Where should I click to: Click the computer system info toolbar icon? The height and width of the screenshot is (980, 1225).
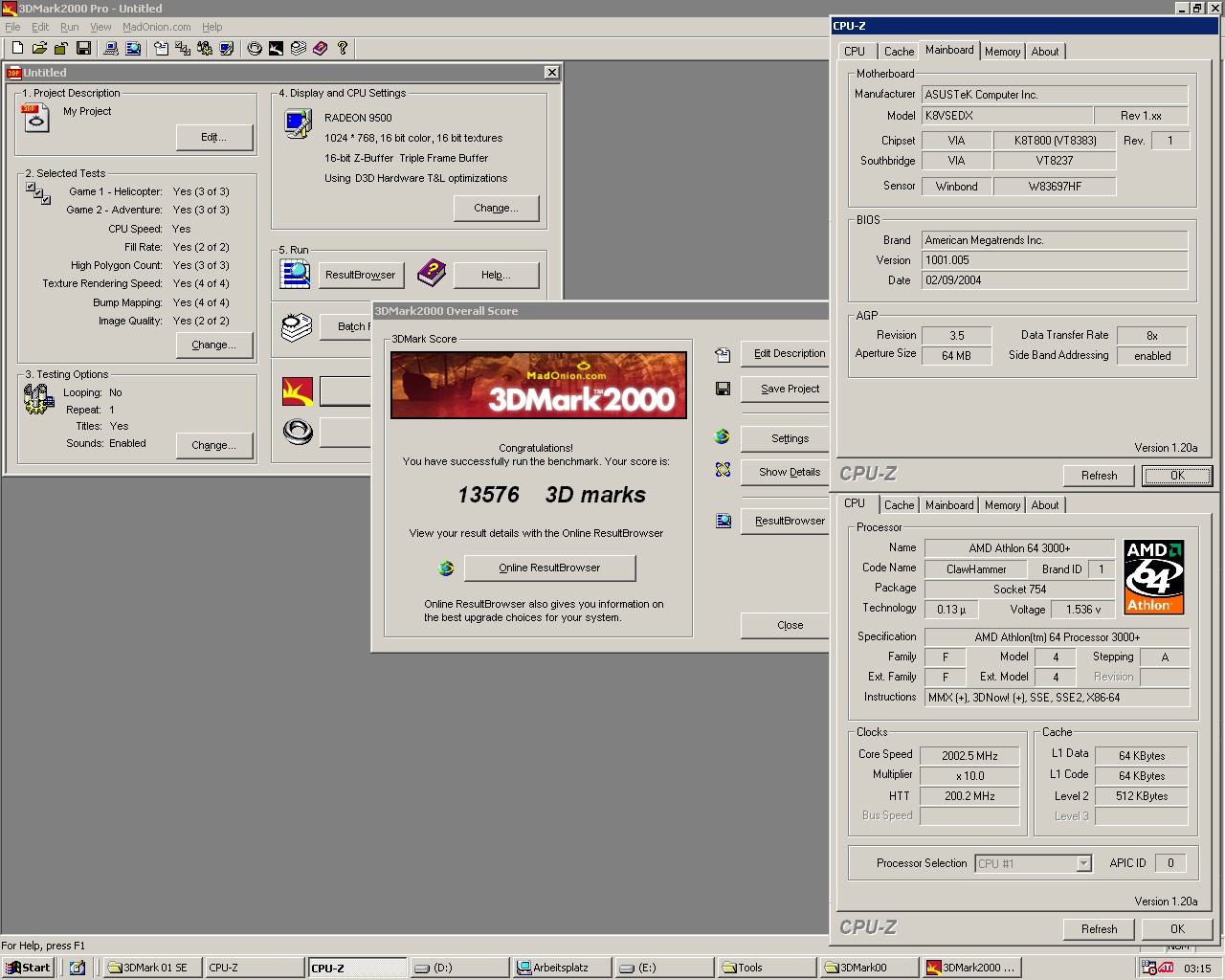tap(111, 48)
